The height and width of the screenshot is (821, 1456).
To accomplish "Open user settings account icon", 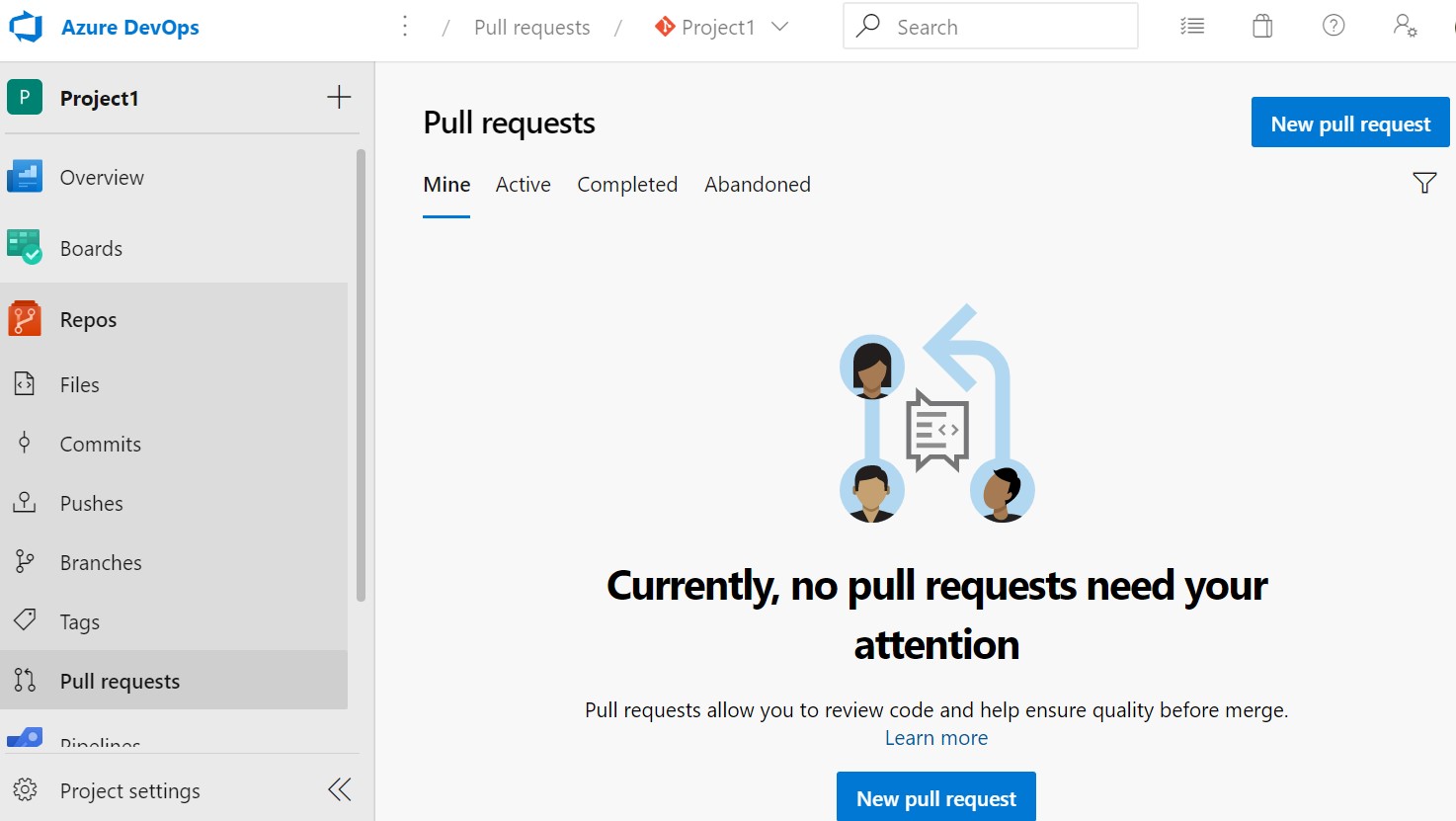I will click(x=1406, y=27).
